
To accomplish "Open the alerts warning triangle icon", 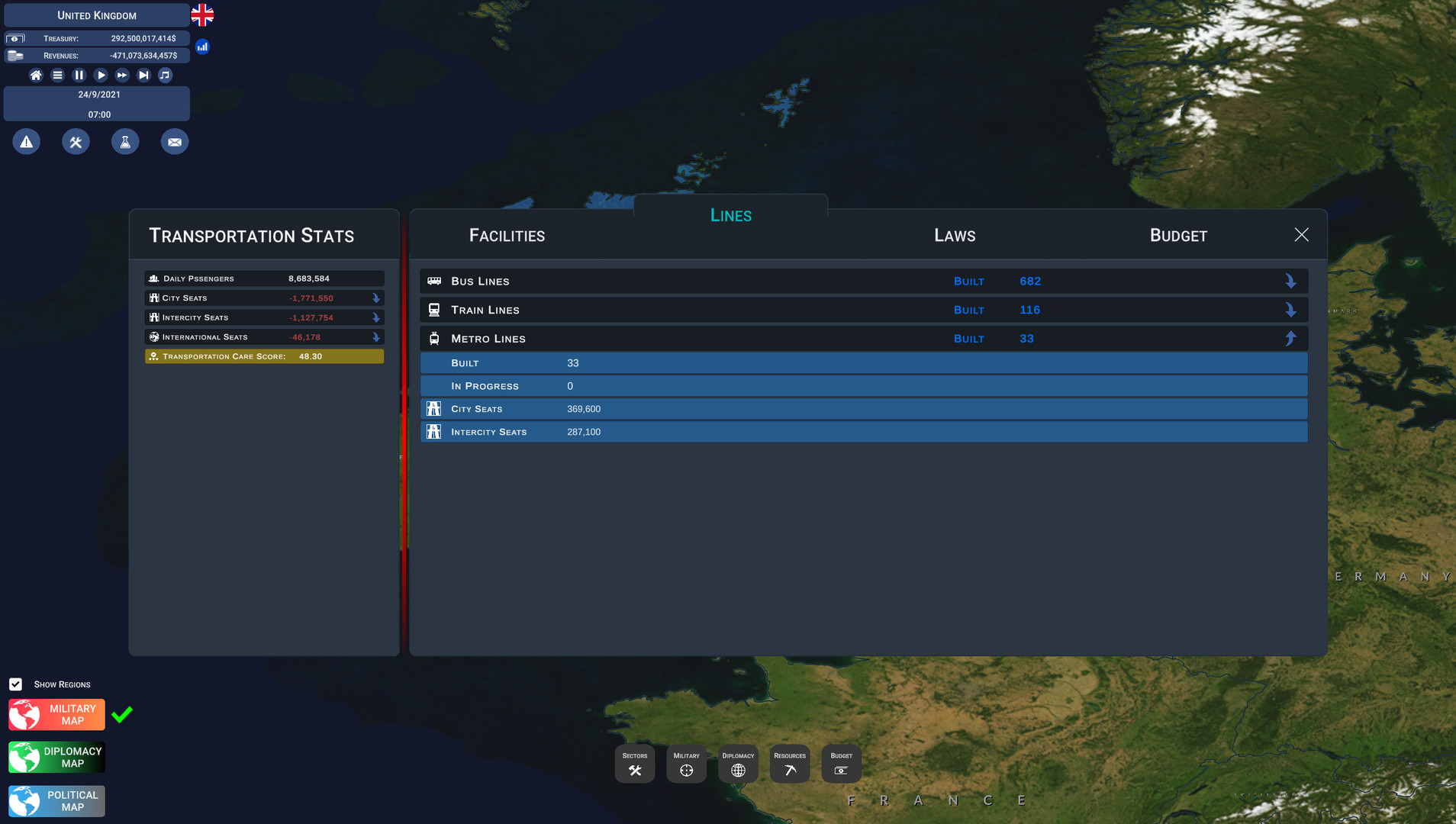I will coord(27,142).
